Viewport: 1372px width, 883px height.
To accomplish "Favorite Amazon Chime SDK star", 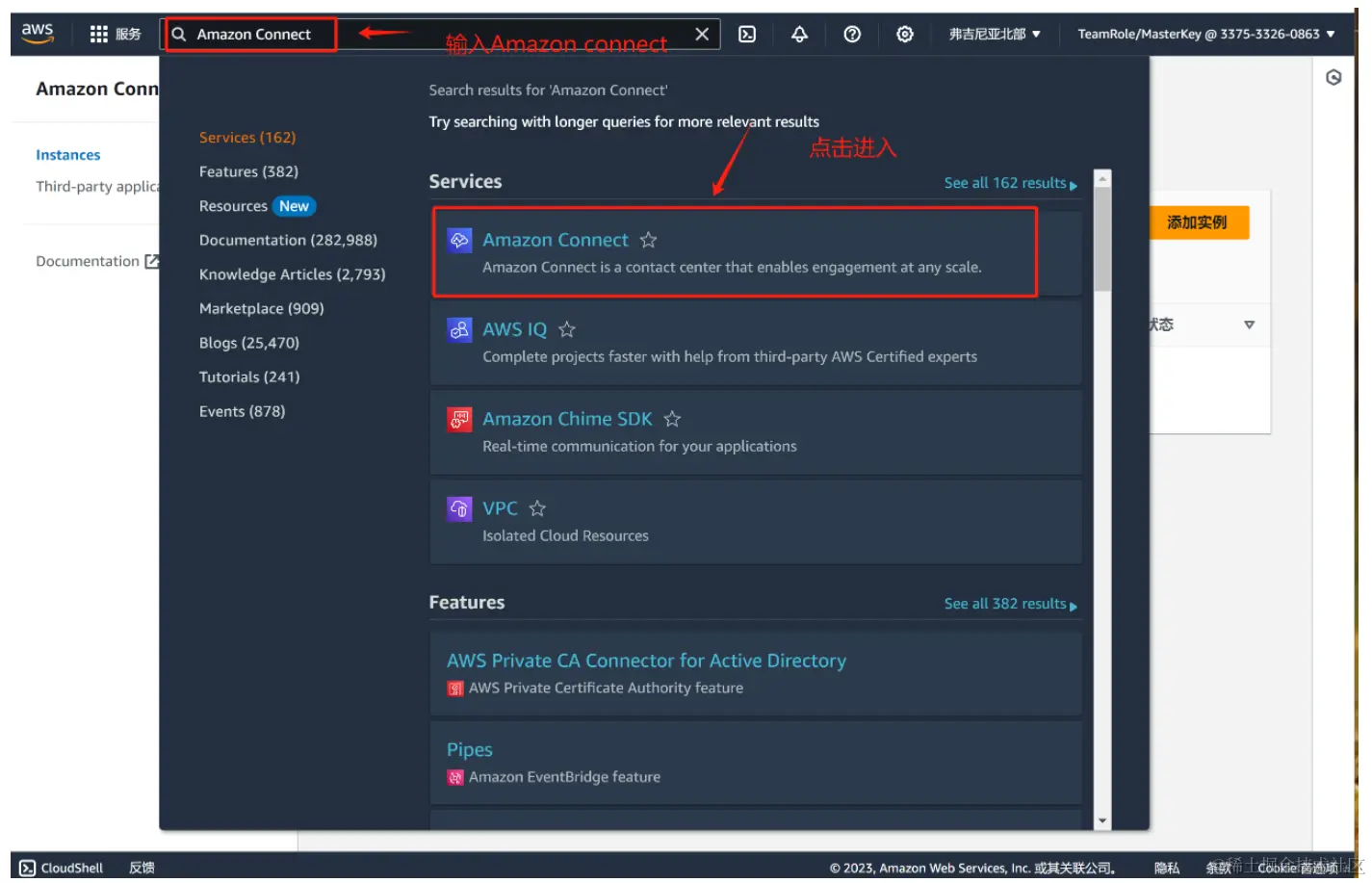I will pyautogui.click(x=672, y=419).
